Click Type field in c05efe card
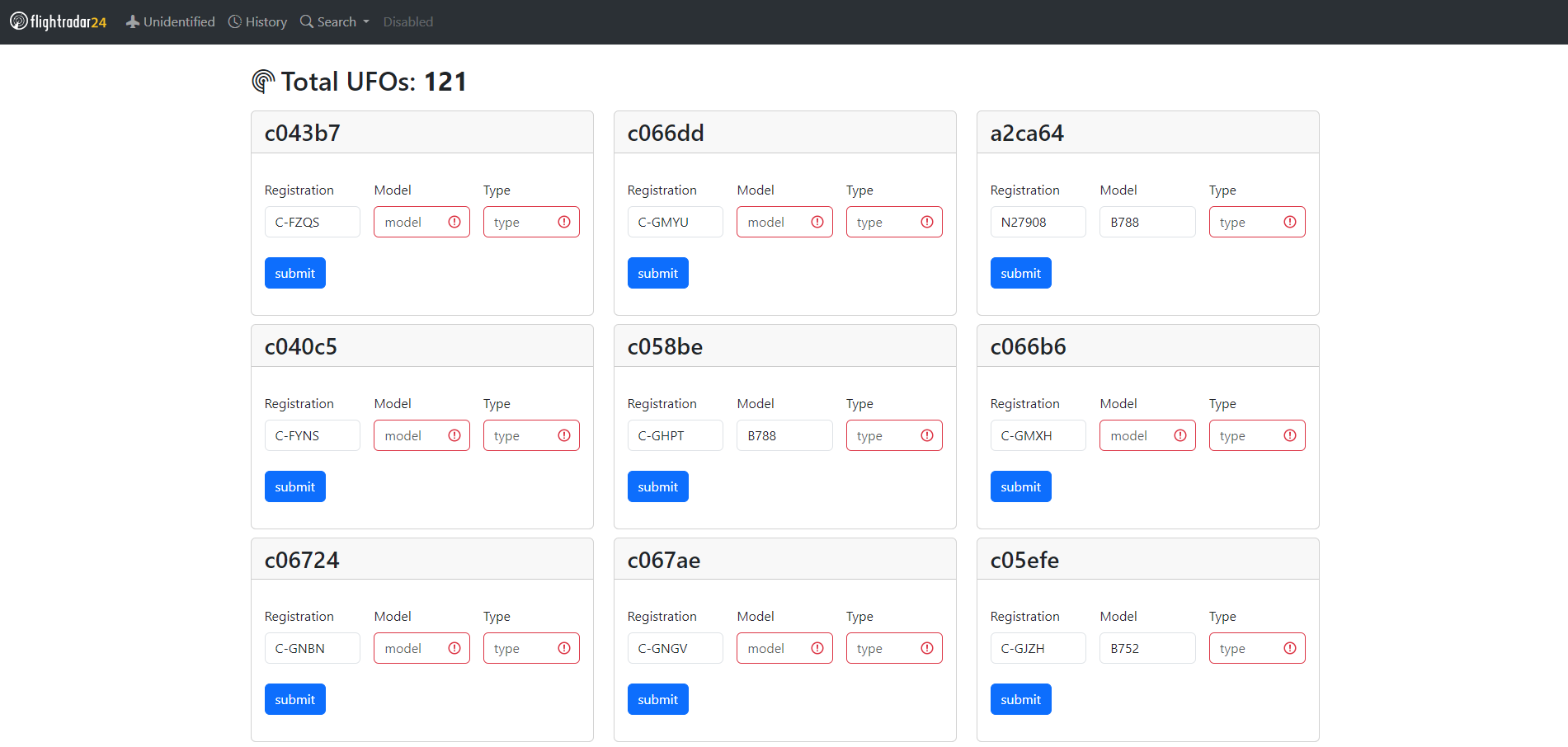1568x747 pixels. [x=1257, y=648]
